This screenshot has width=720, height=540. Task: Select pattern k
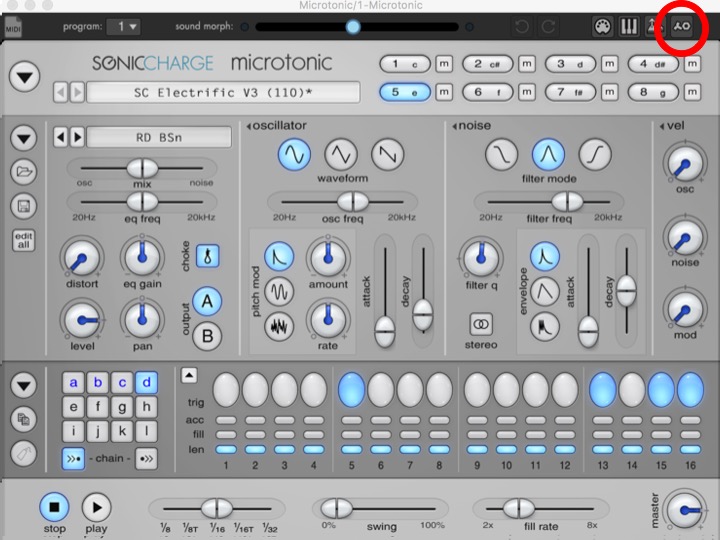pyautogui.click(x=122, y=432)
